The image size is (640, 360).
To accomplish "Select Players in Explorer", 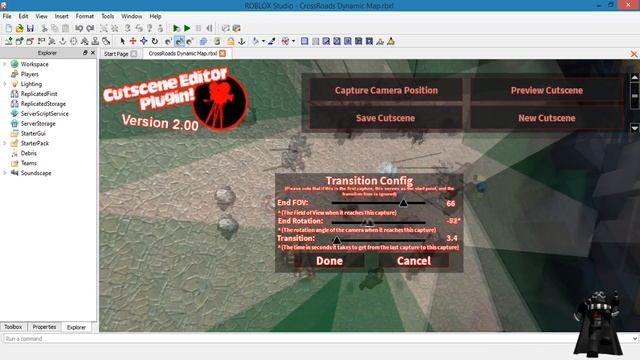I will click(29, 74).
